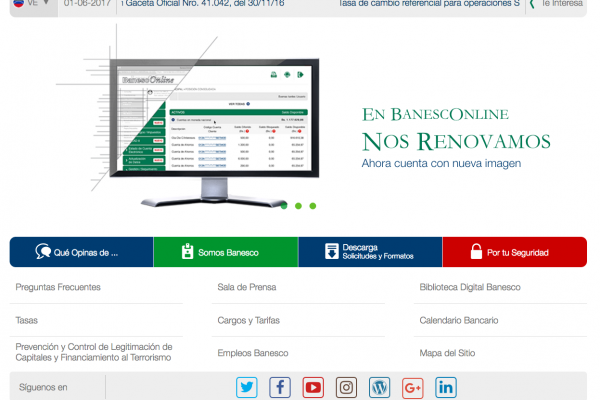This screenshot has width=600, height=400.
Task: Click the Te Interesa label
Action: coord(562,3)
